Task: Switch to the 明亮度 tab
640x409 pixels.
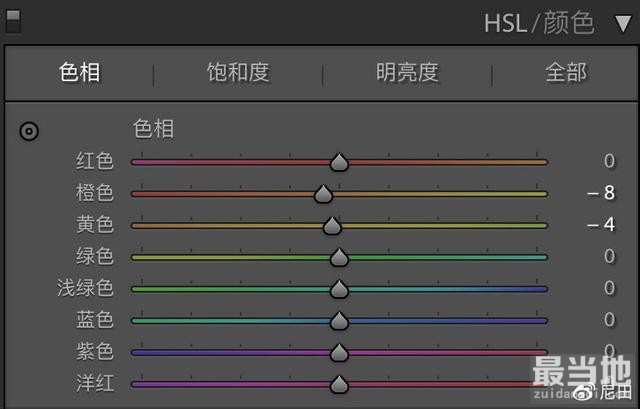Action: click(x=407, y=72)
